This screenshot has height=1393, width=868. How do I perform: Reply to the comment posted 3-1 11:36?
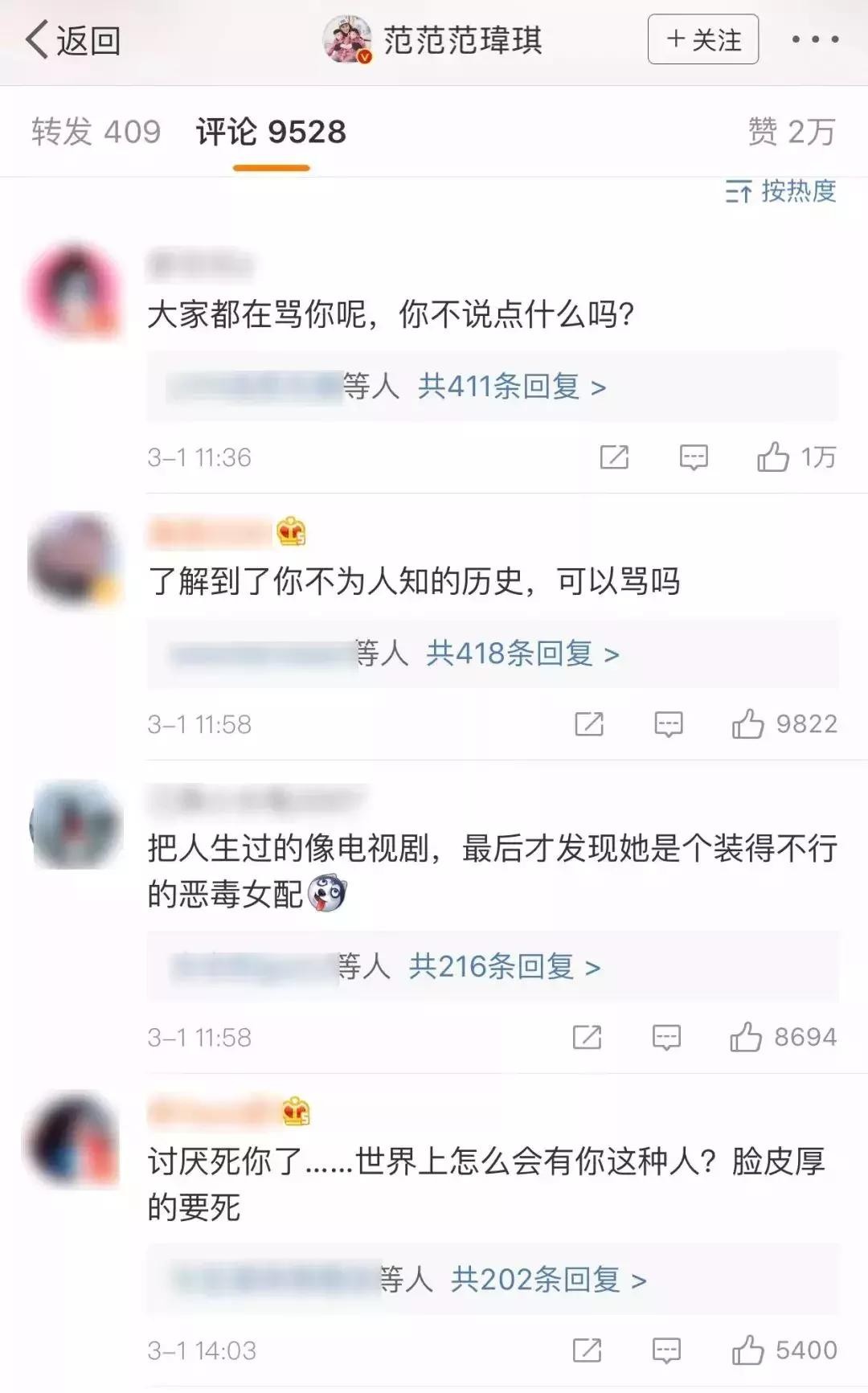pyautogui.click(x=694, y=457)
